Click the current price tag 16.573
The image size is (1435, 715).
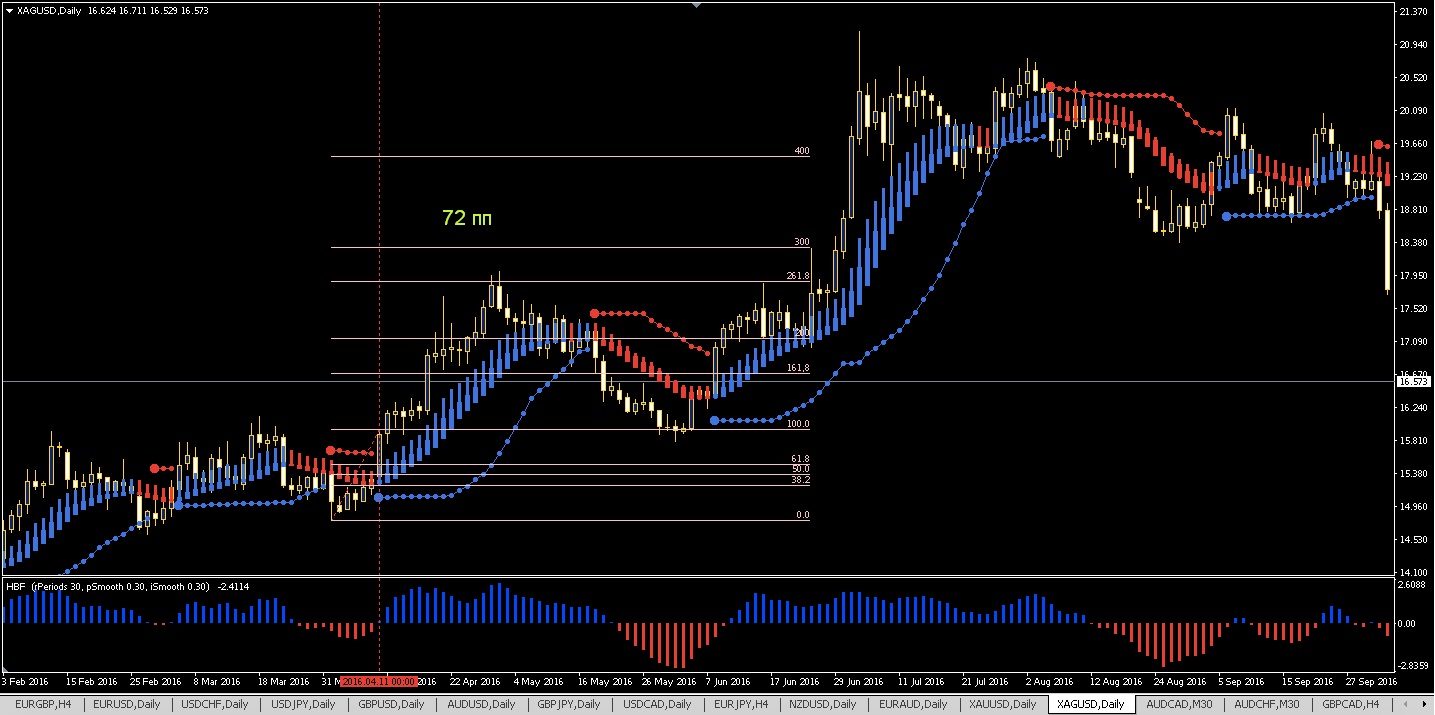coord(1412,382)
